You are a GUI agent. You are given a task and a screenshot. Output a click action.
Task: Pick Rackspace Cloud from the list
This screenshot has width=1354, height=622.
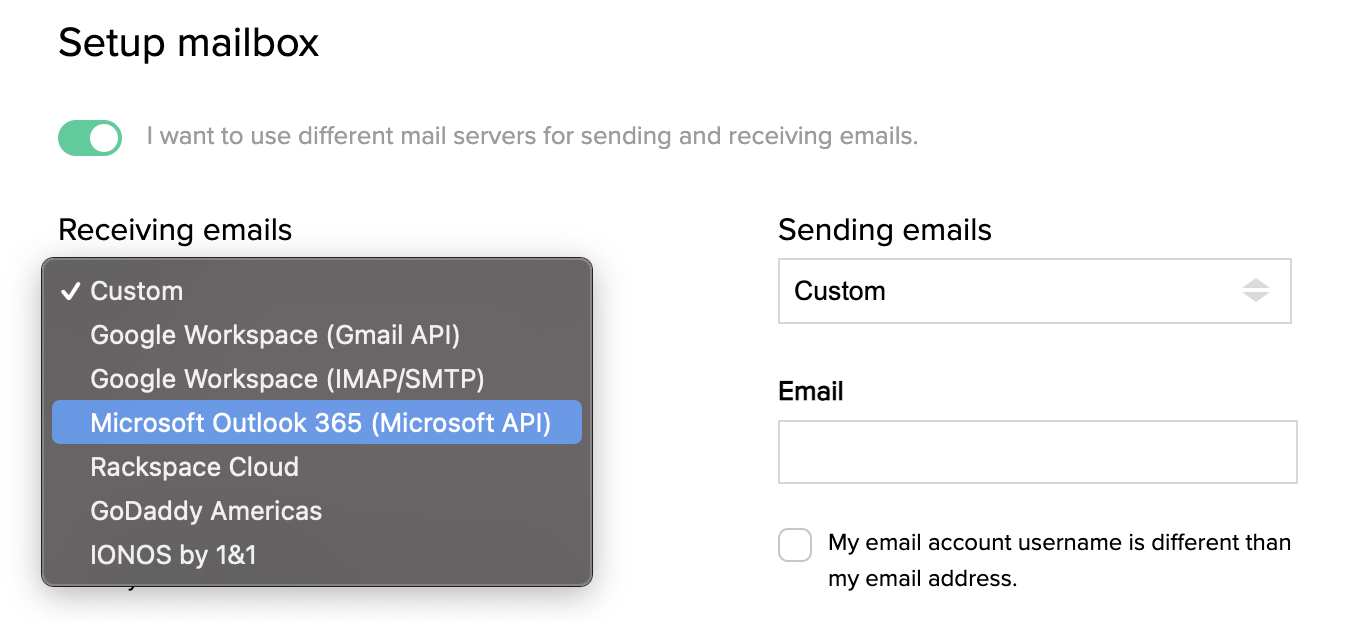tap(316, 467)
